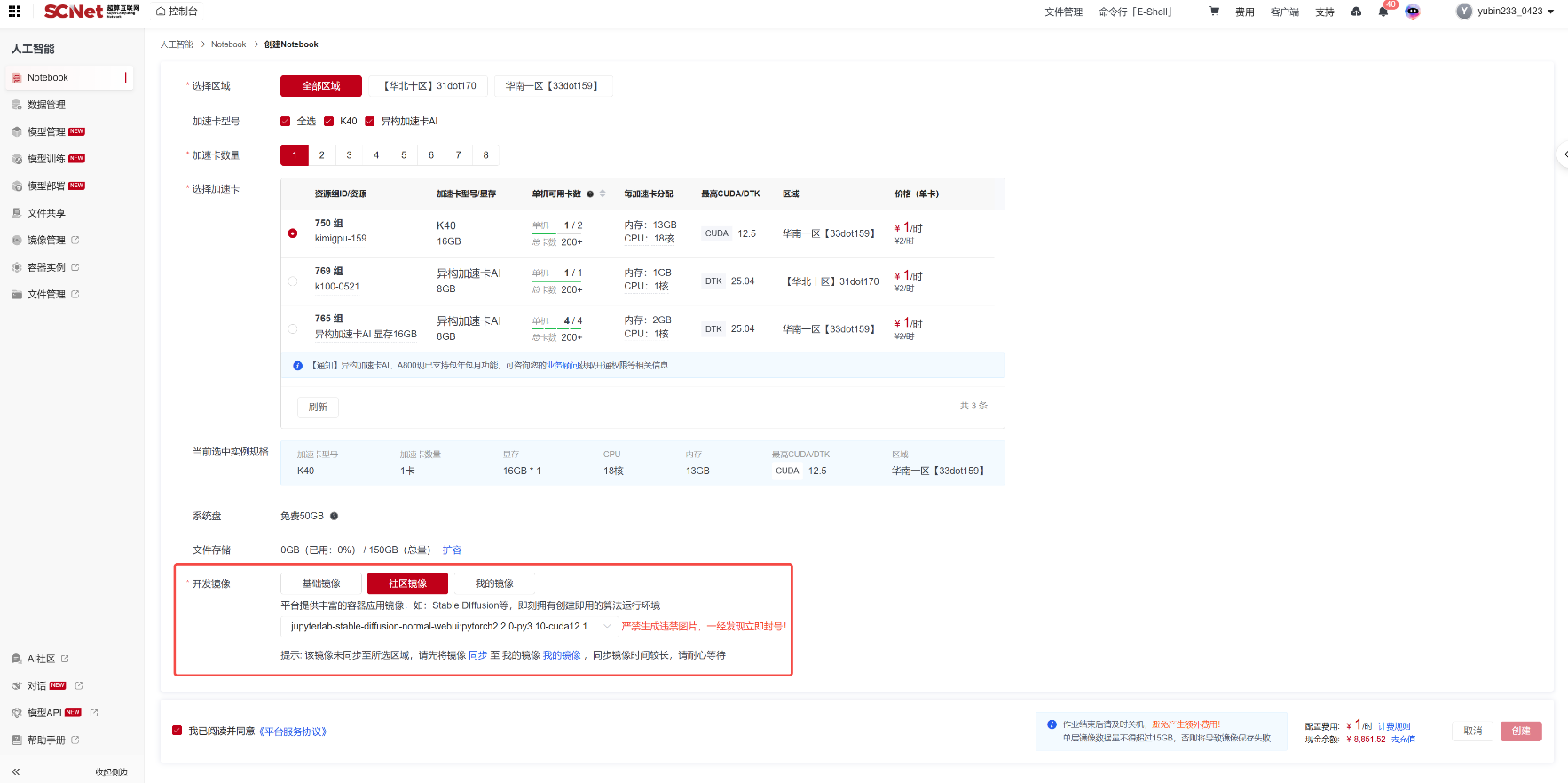This screenshot has width=1568, height=783.
Task: Set accelerator card count to 4
Action: pos(376,155)
